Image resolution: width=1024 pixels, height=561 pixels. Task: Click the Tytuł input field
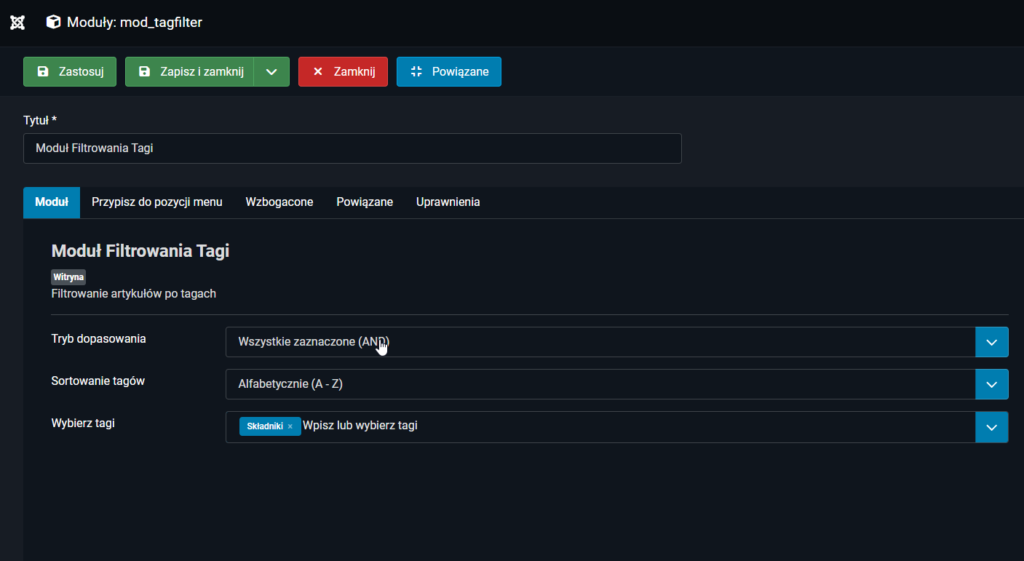point(352,148)
